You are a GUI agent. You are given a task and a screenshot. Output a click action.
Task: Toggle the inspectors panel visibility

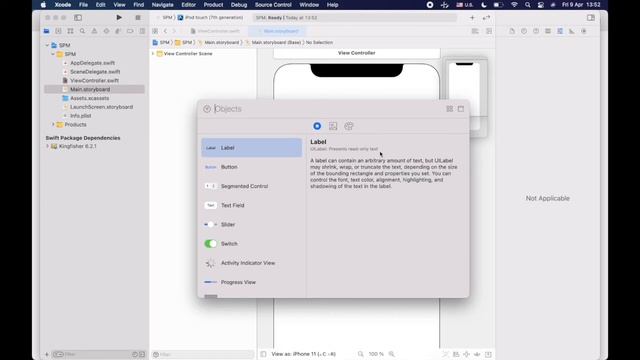click(591, 18)
